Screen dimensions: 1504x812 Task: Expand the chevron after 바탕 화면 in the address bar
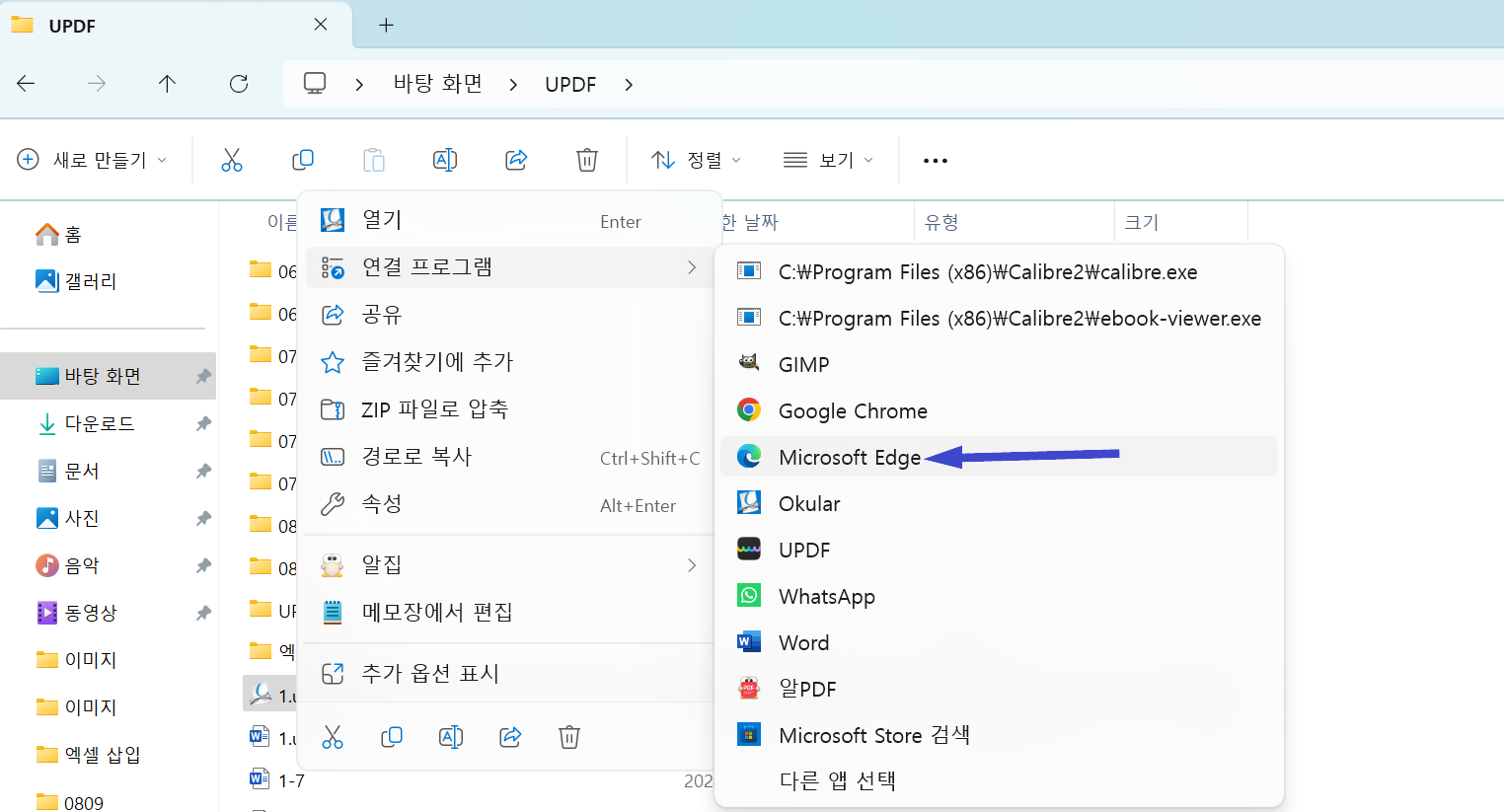pyautogui.click(x=513, y=85)
